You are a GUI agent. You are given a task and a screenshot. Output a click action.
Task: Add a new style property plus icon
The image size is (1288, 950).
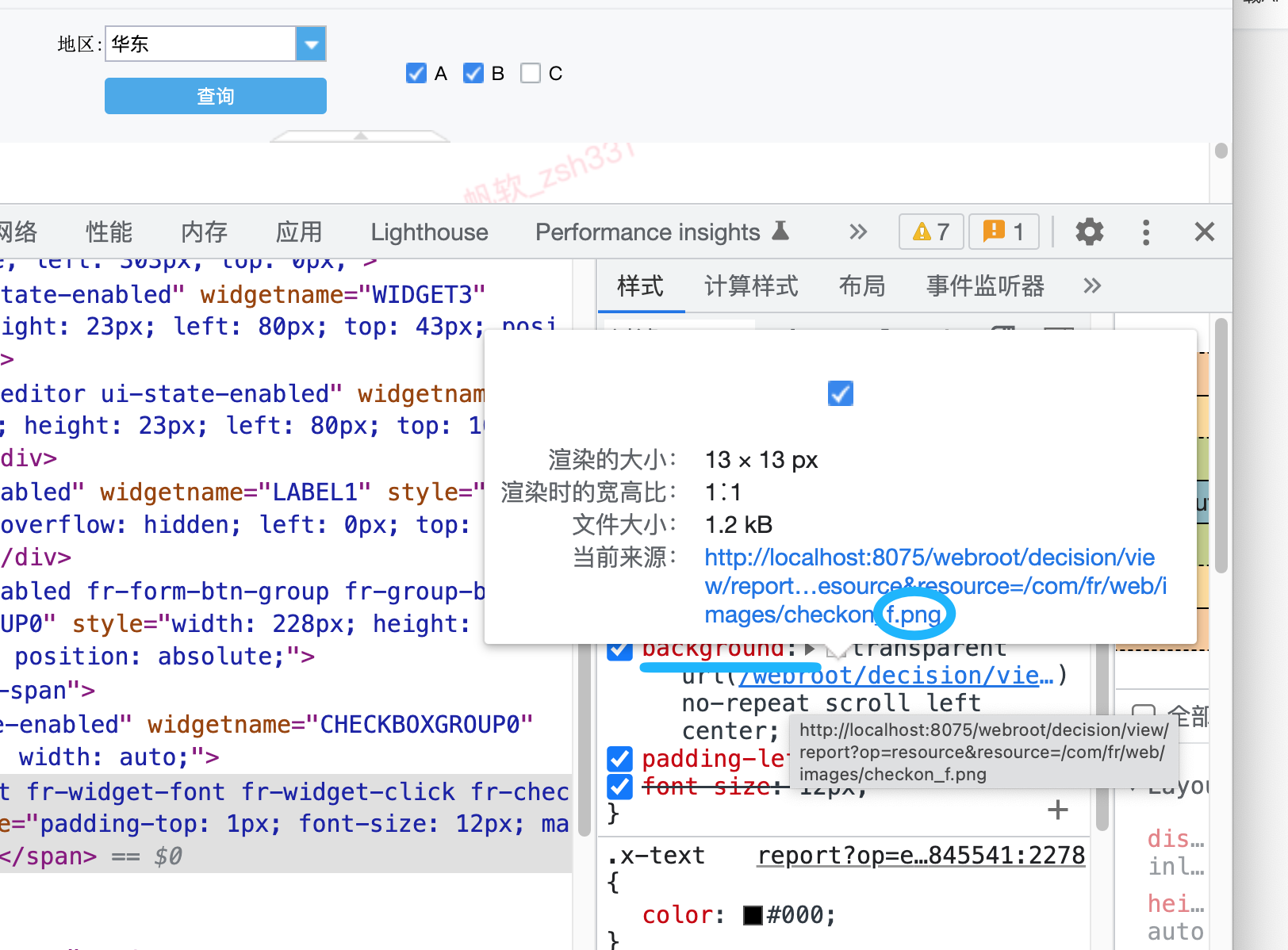point(1058,810)
